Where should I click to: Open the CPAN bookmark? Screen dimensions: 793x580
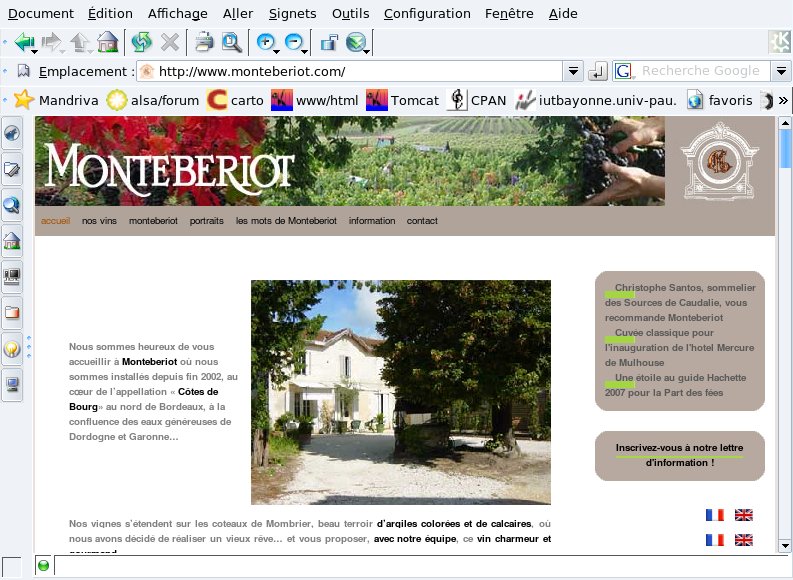coord(476,101)
